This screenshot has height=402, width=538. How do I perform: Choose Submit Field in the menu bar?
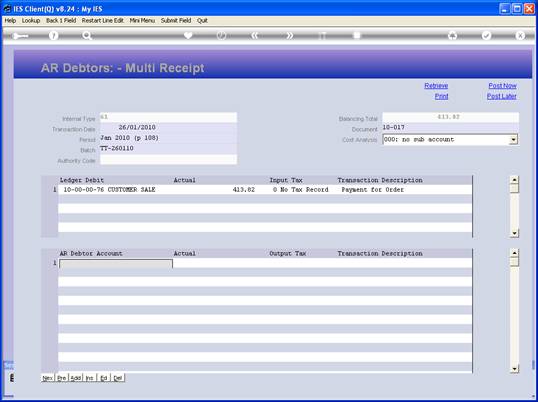176,21
